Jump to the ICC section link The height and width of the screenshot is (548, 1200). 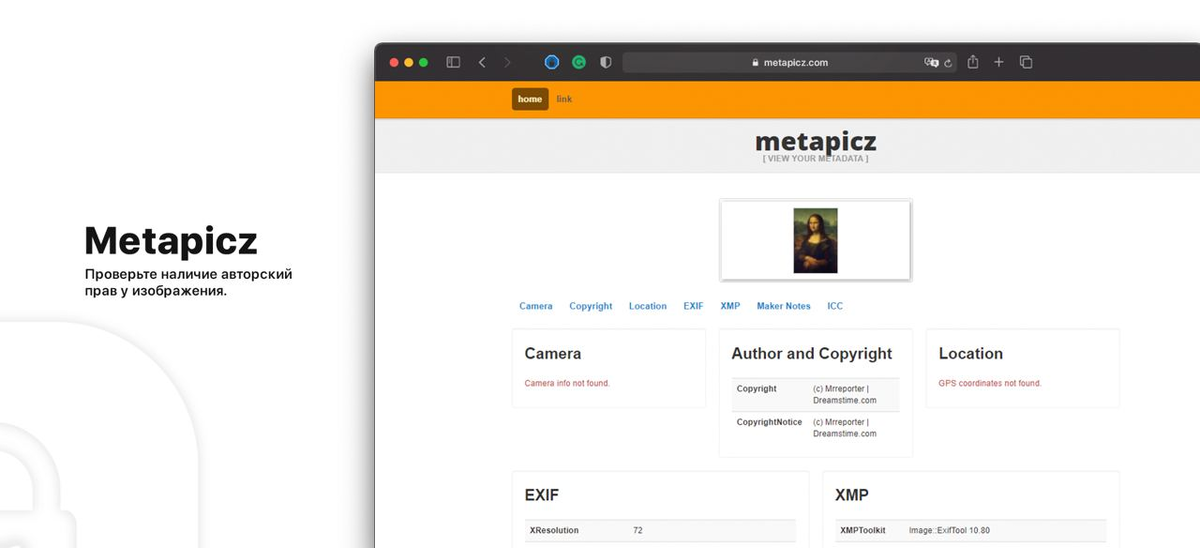point(835,306)
